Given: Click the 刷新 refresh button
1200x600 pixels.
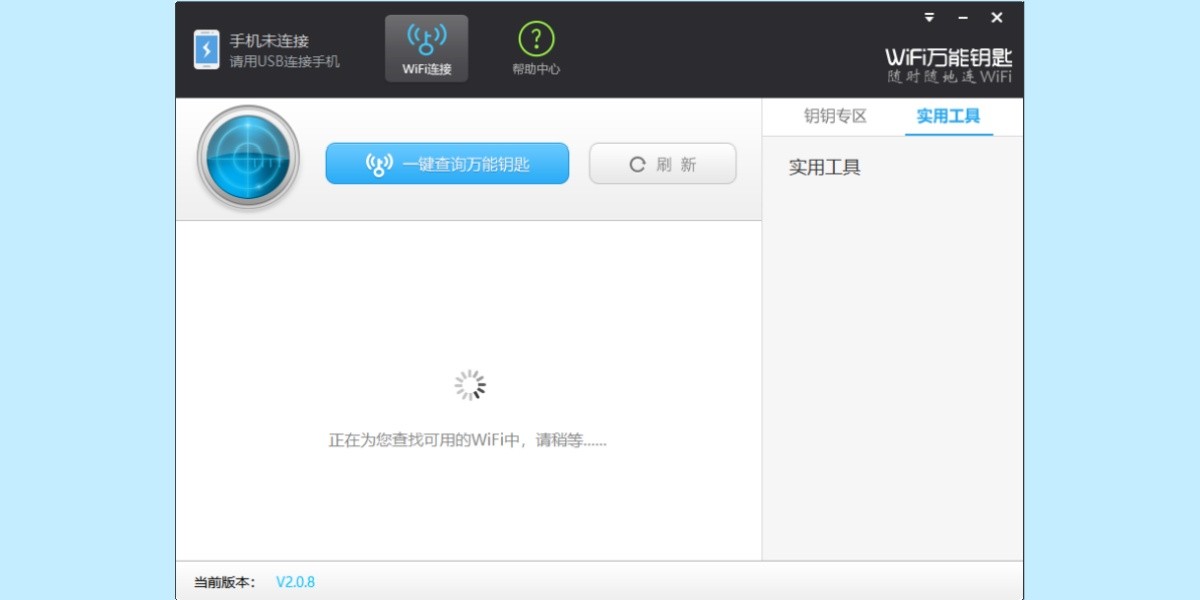Looking at the screenshot, I should (662, 164).
